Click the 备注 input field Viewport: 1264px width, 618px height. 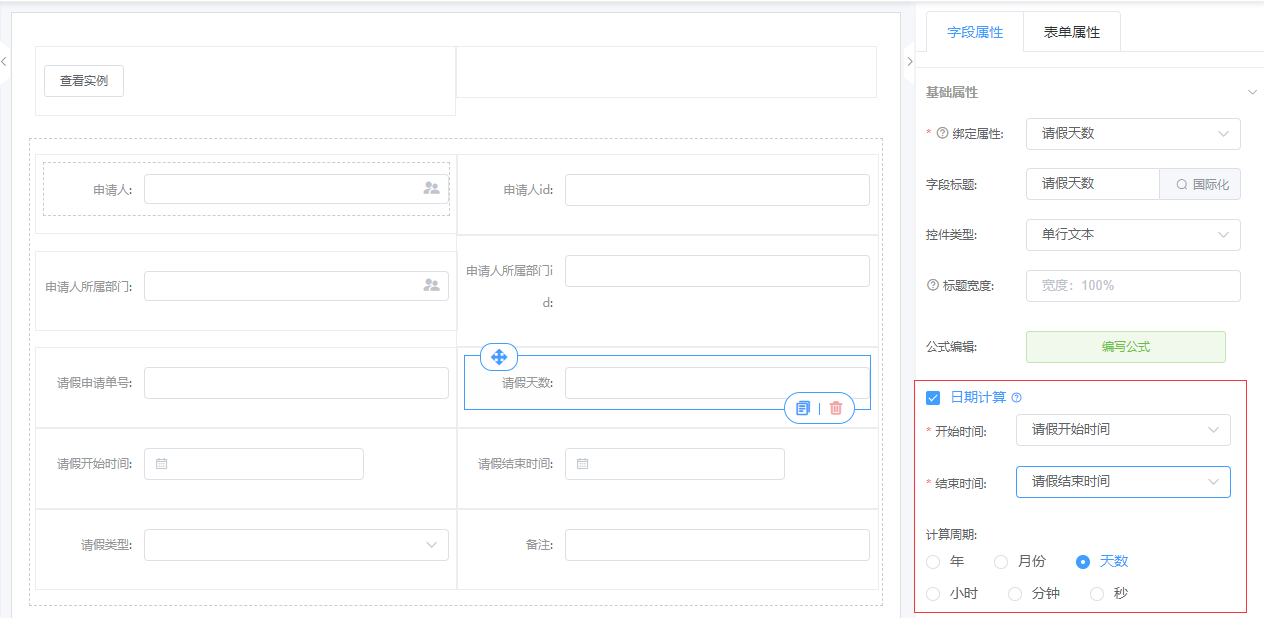tap(717, 545)
